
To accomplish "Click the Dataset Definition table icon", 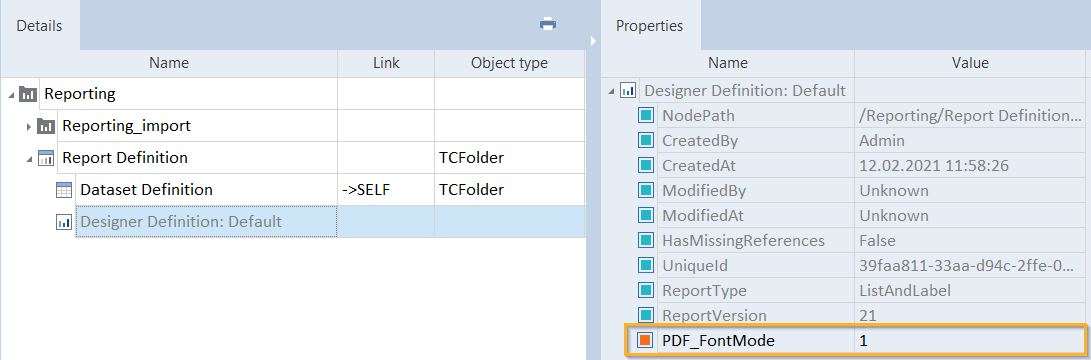I will (x=64, y=190).
